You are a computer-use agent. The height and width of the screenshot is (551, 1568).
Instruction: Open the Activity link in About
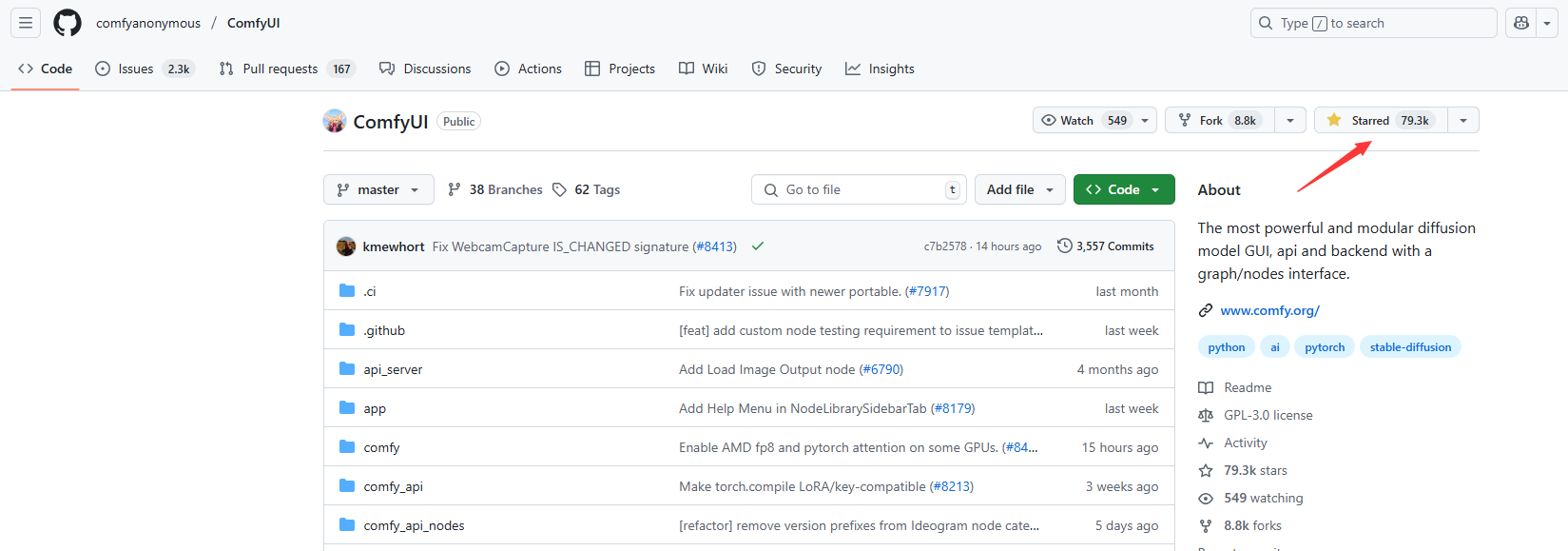tap(1233, 443)
